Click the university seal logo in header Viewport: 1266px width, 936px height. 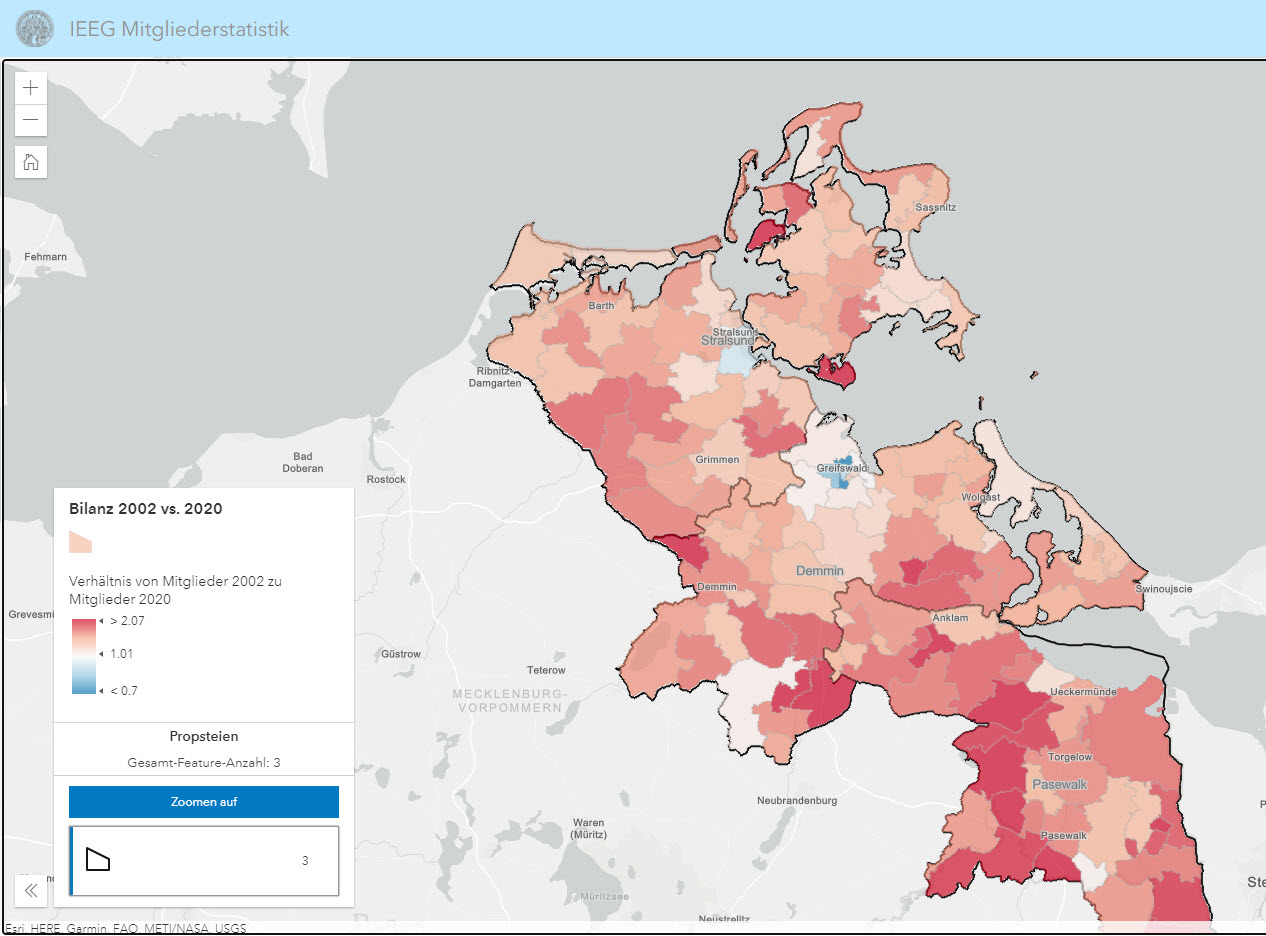[x=35, y=29]
